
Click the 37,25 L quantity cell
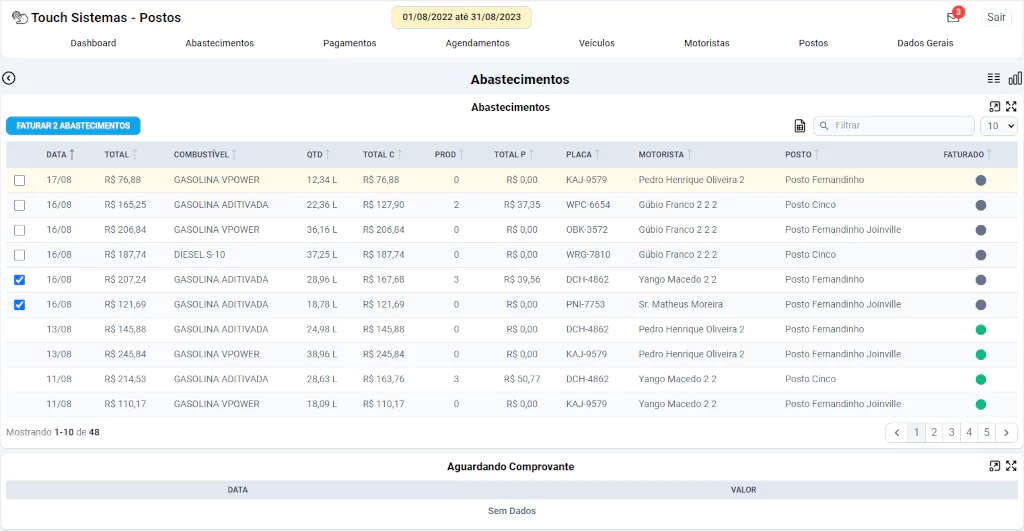tap(322, 255)
